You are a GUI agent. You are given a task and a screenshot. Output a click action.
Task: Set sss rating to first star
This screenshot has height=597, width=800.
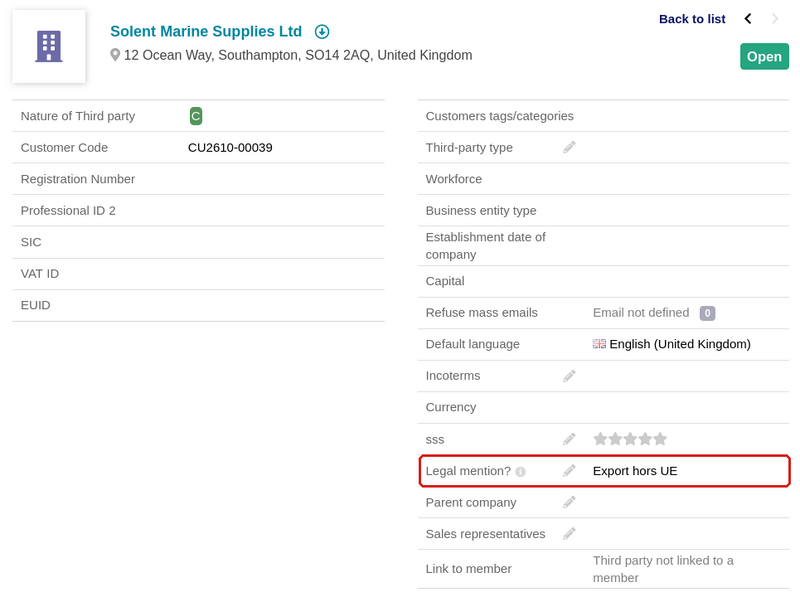[x=601, y=439]
